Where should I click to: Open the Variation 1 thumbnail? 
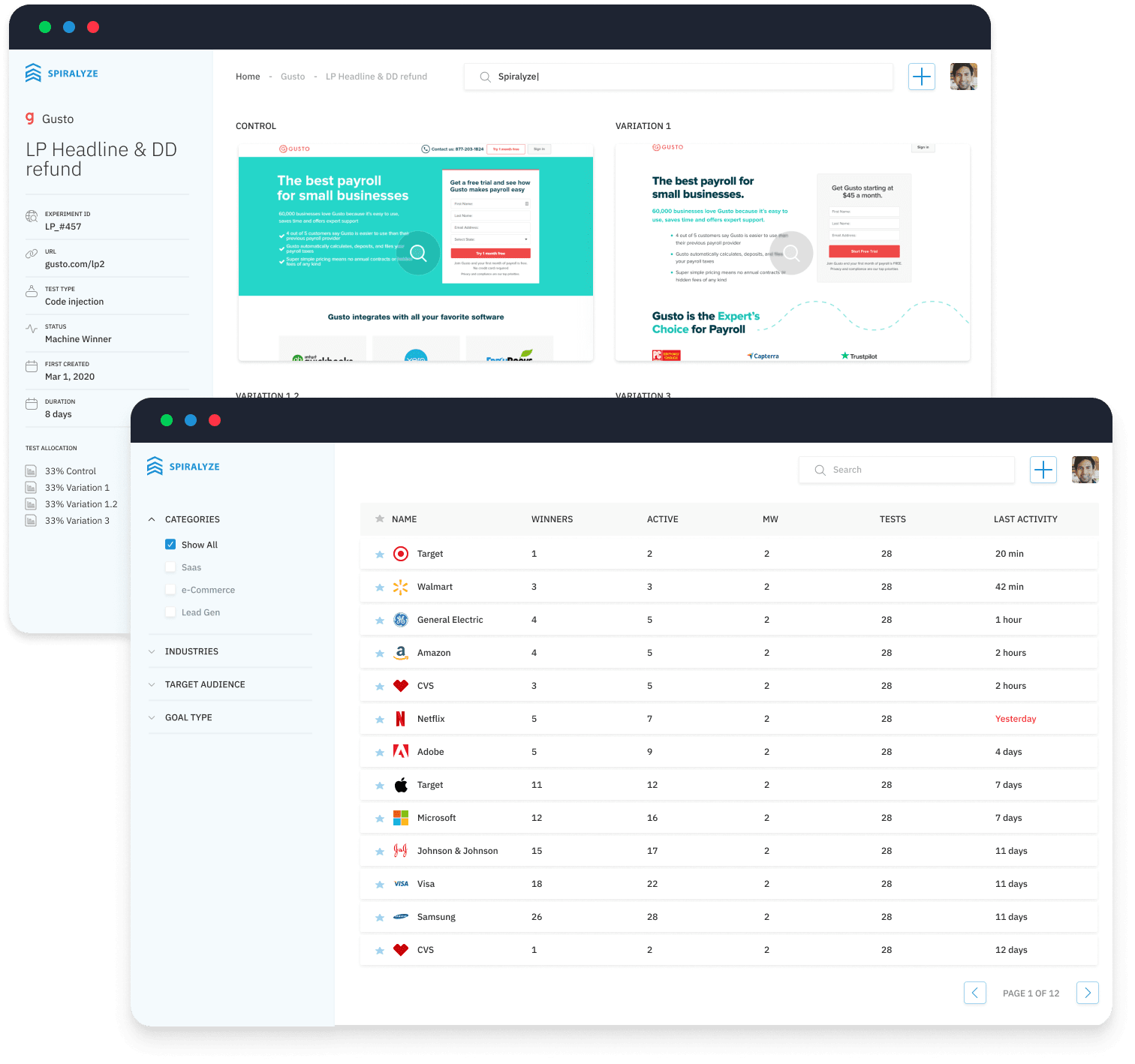[793, 253]
